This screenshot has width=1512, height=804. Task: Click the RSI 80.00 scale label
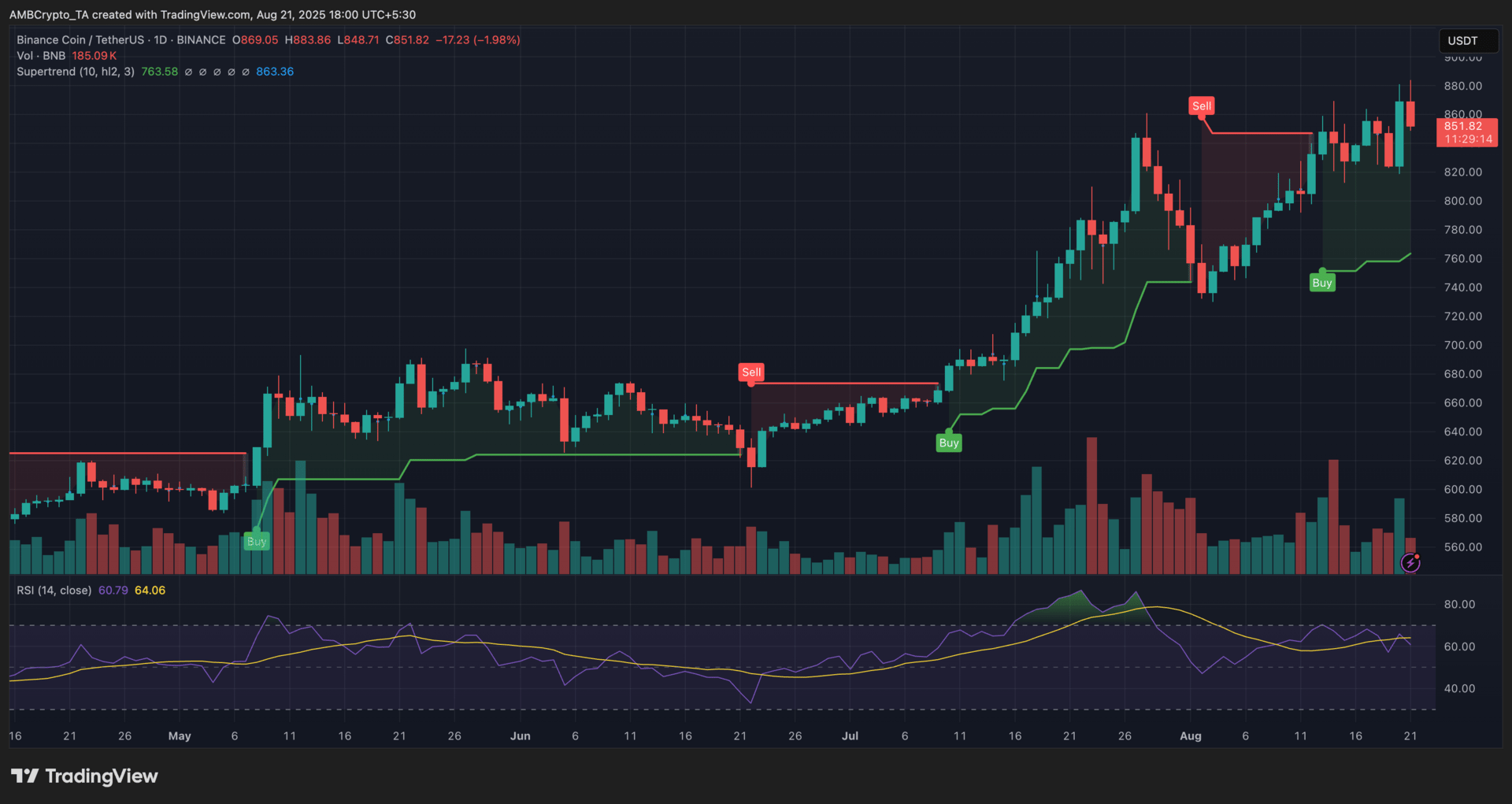click(x=1460, y=605)
